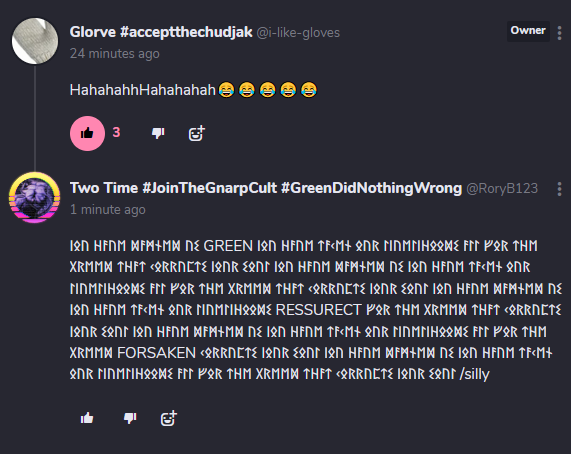Open Glorve's profile avatar
Screen dimensions: 571x454
coord(35,41)
